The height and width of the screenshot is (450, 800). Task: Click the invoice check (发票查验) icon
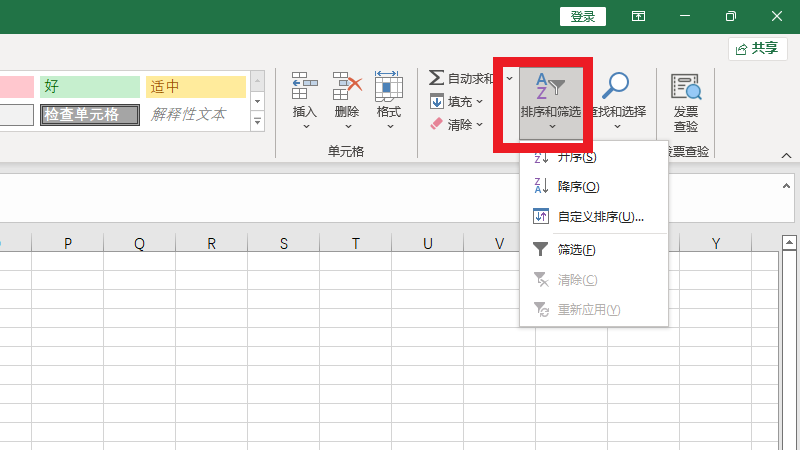point(686,88)
